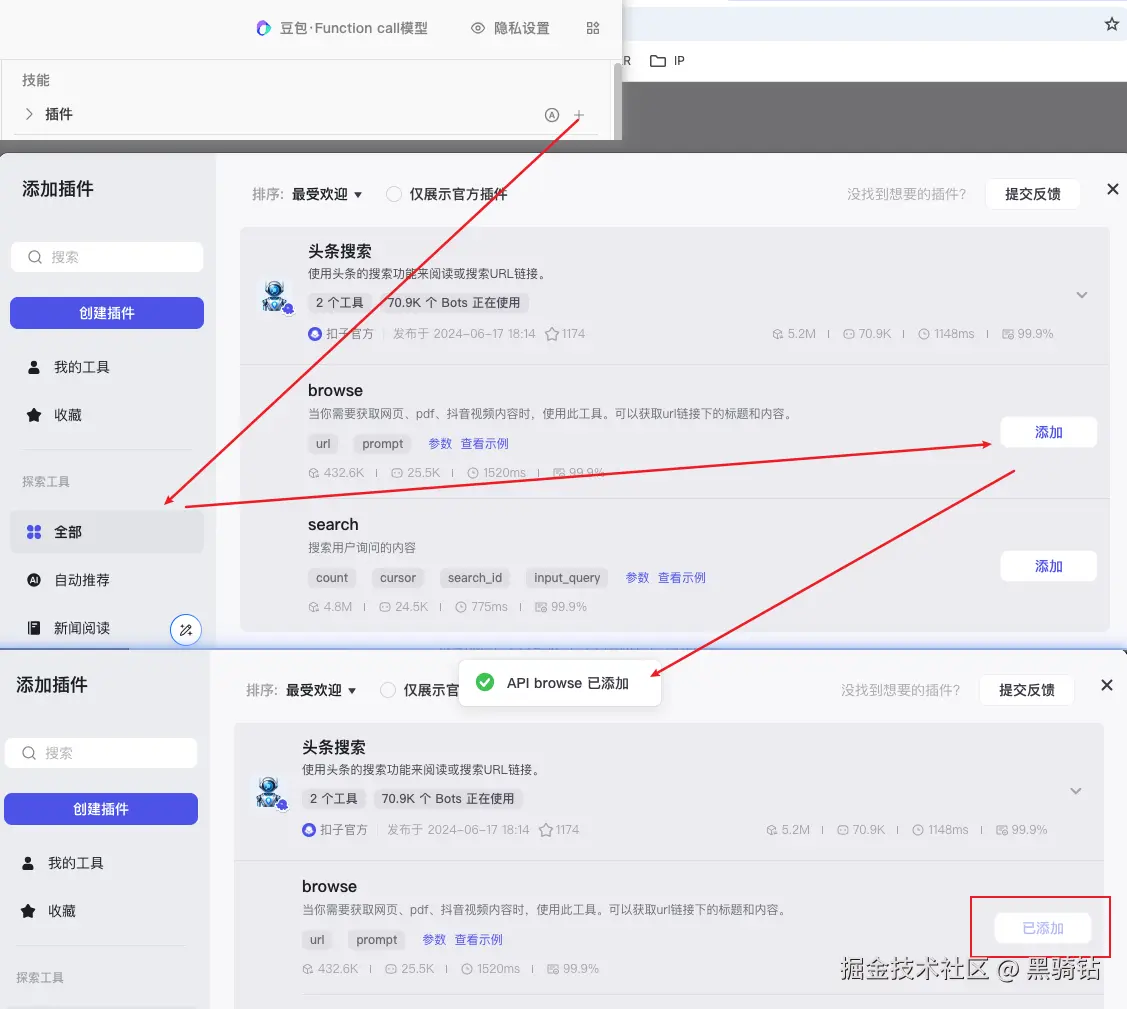Click 25.5K bots icon in lower browse row
Image resolution: width=1127 pixels, height=1009 pixels.
[x=390, y=969]
